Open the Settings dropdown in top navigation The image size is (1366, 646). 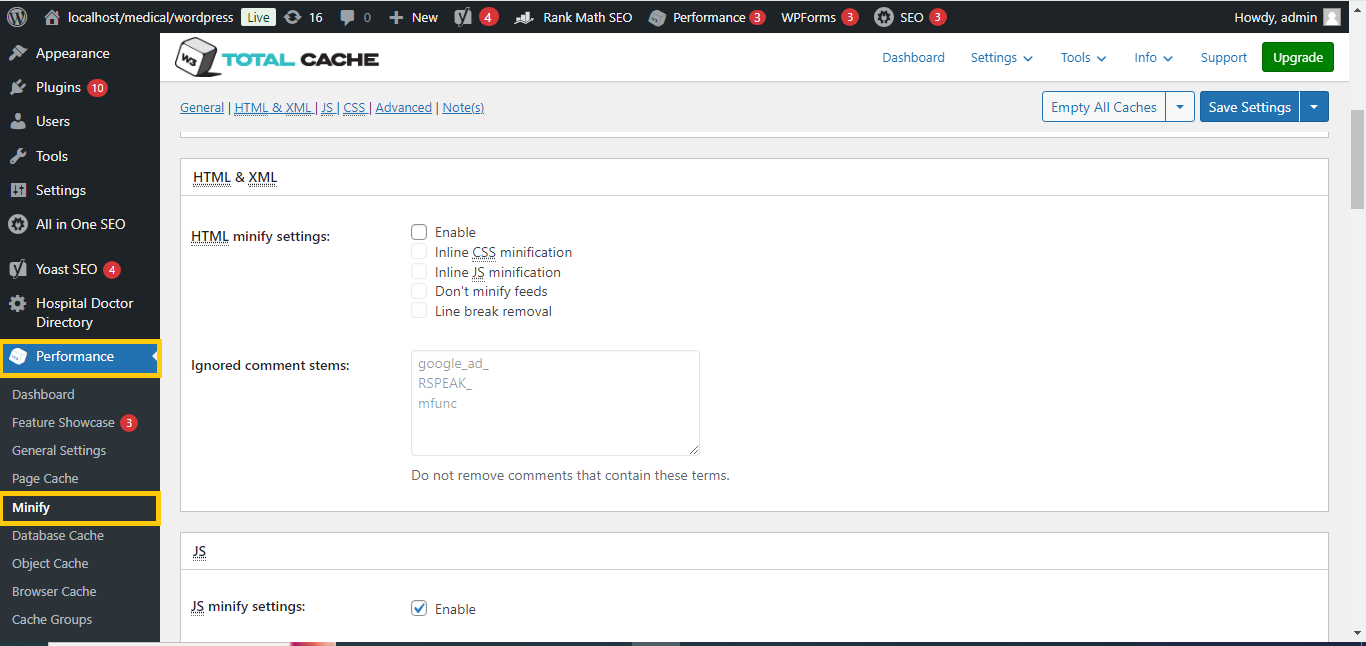click(x=1001, y=58)
